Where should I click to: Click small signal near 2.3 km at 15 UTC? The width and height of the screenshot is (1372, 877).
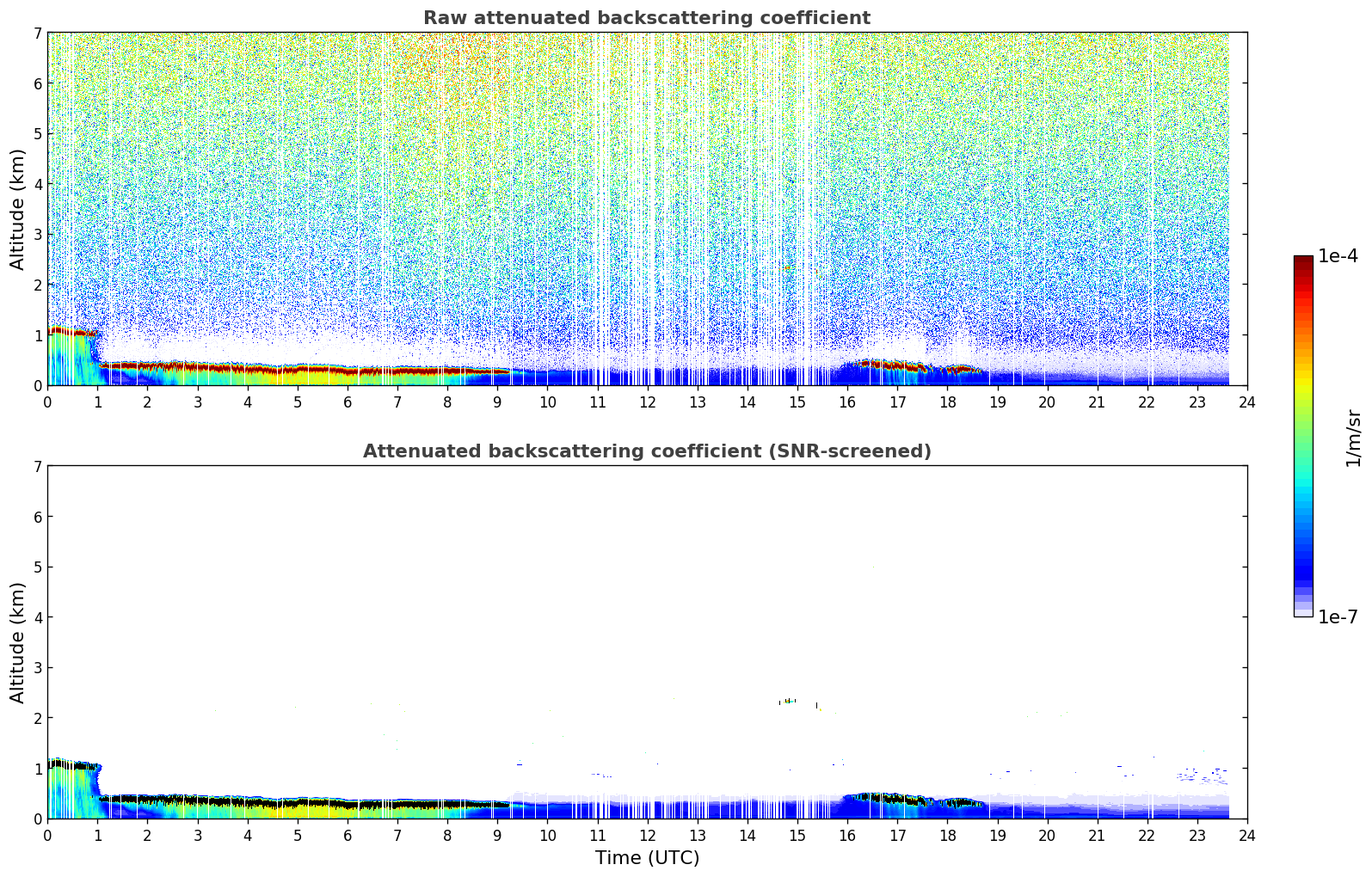pos(788,702)
